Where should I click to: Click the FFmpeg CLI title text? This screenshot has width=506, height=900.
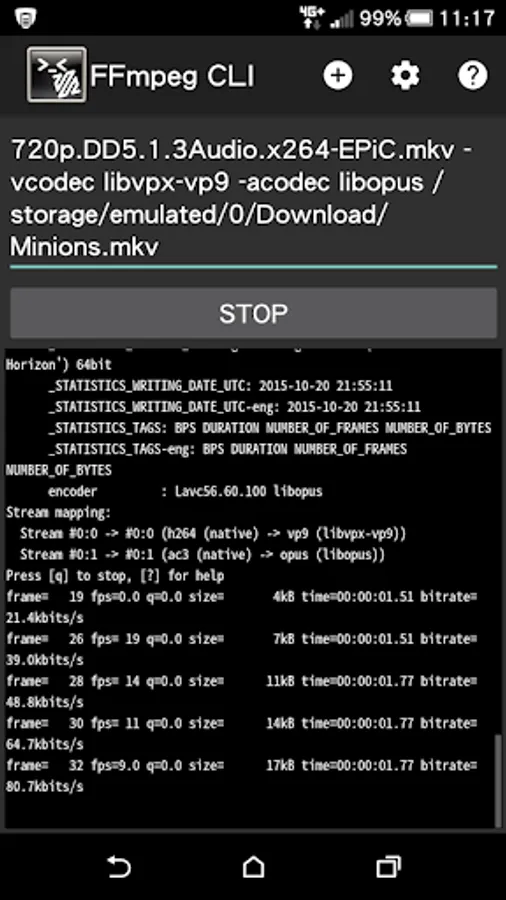(x=172, y=76)
